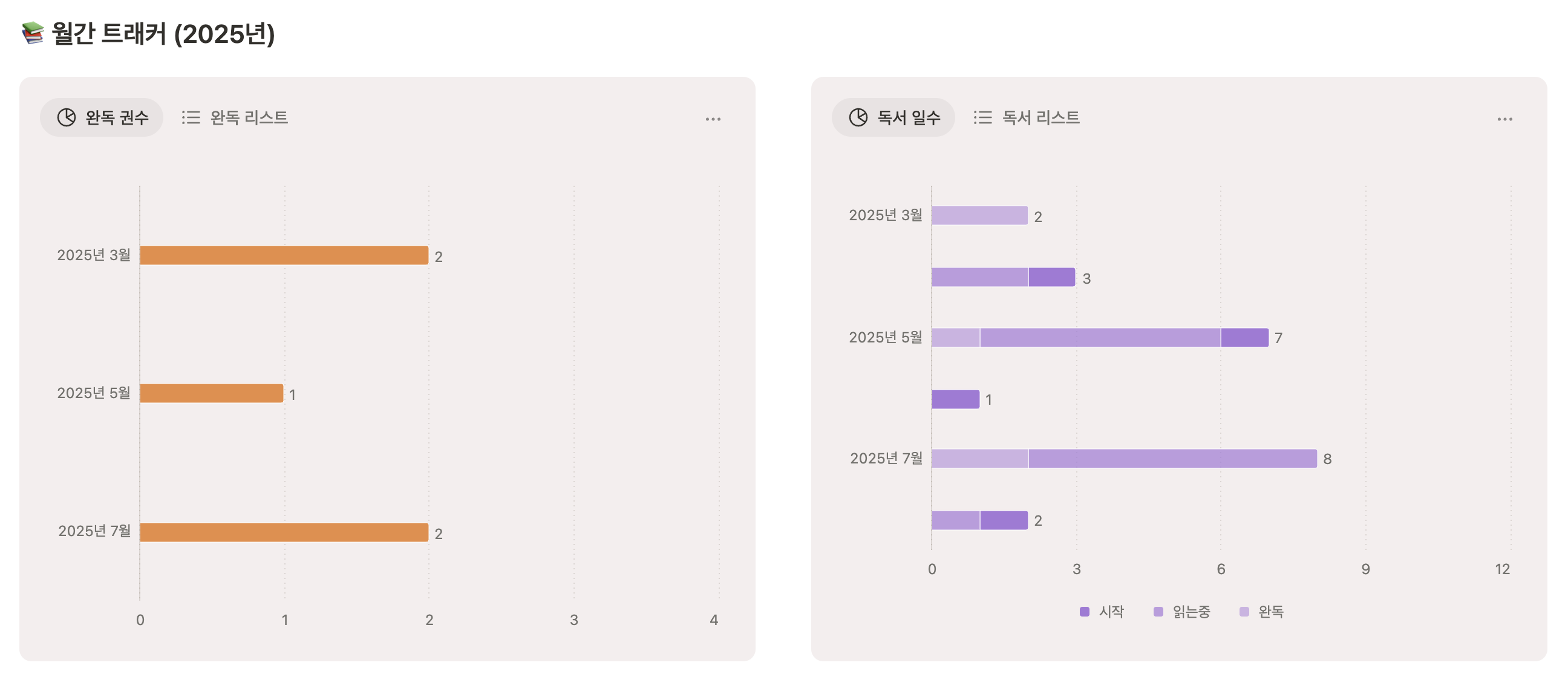The image size is (1568, 674).
Task: Click the 2025년 7월 purple stacked bar
Action: 1123,459
